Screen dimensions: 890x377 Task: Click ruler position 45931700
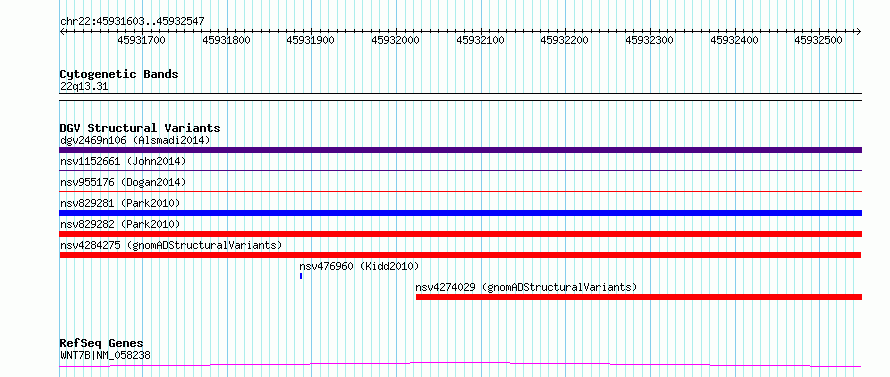click(x=142, y=40)
